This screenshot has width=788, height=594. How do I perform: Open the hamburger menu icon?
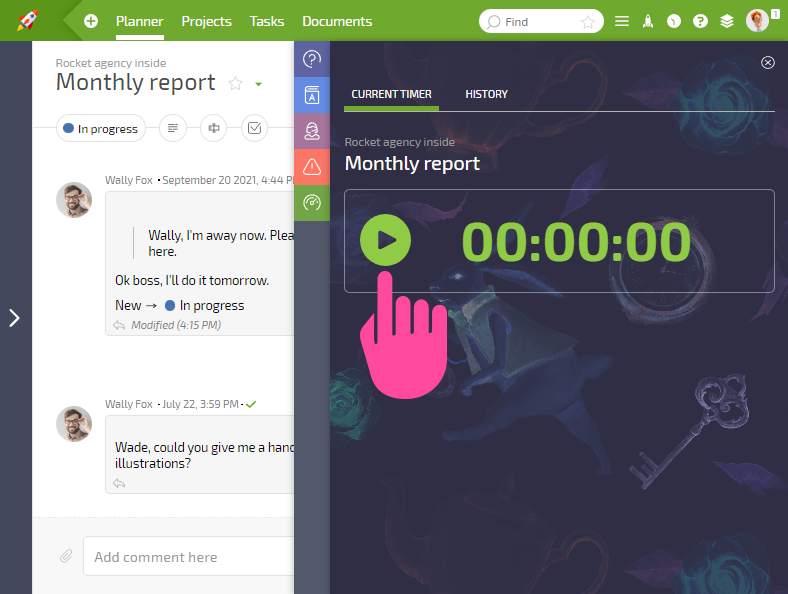[622, 21]
